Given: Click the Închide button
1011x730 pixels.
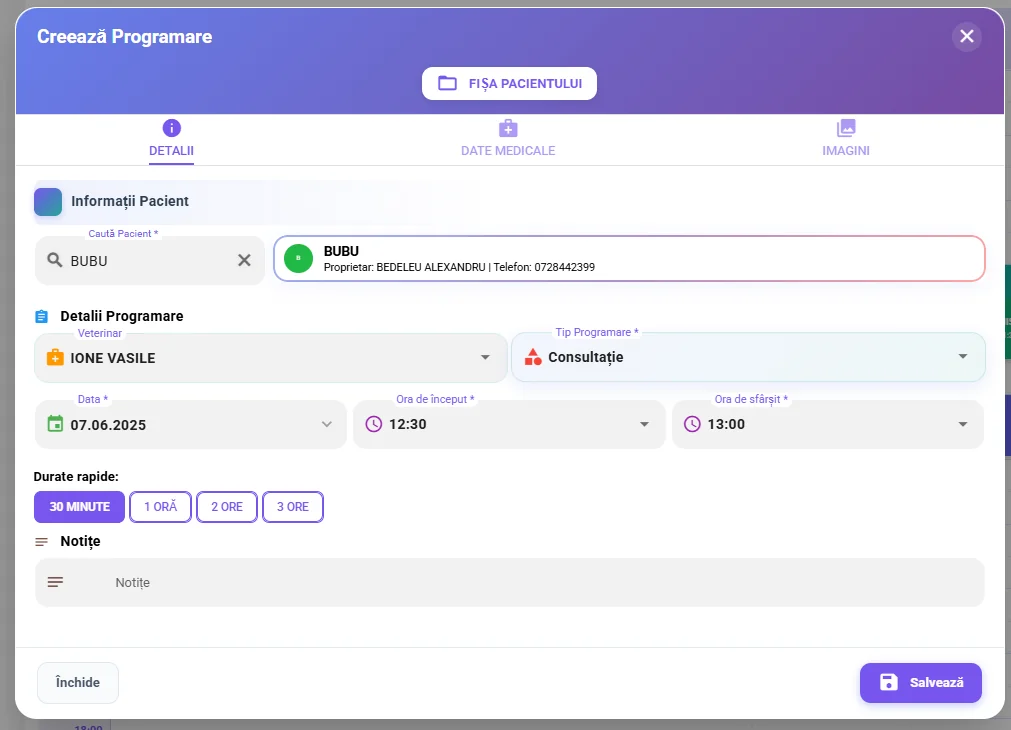Looking at the screenshot, I should 77,682.
